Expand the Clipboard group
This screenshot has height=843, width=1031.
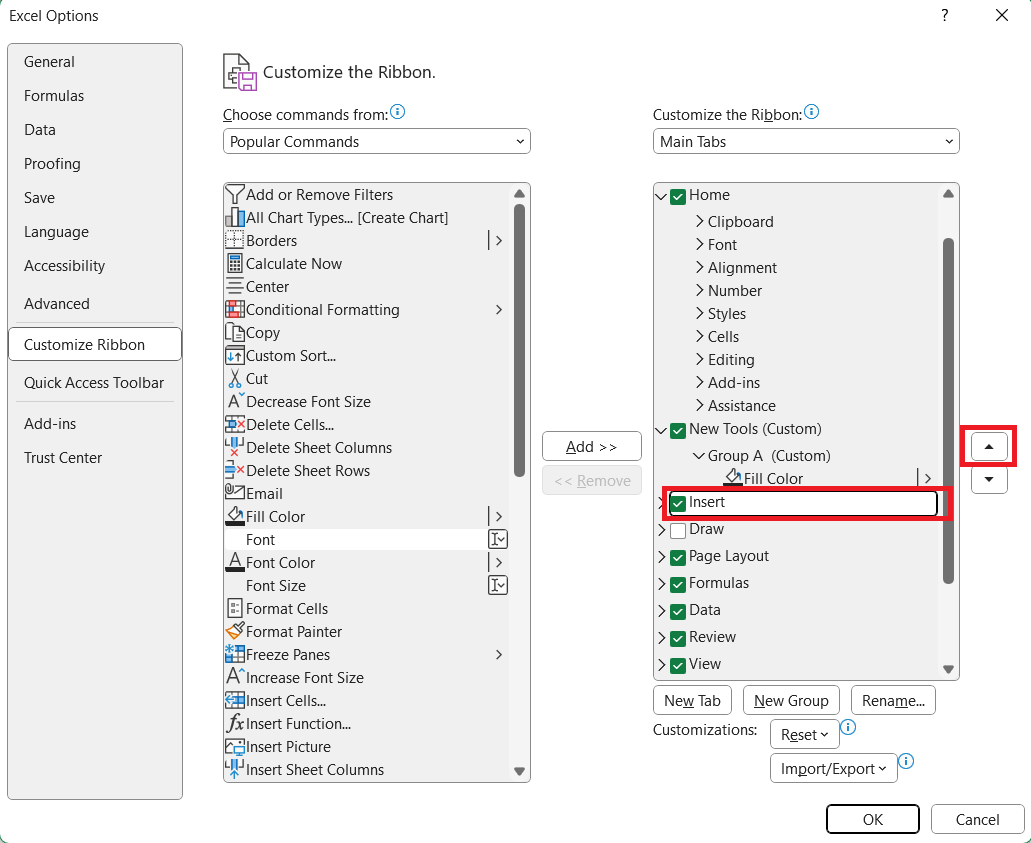click(700, 222)
